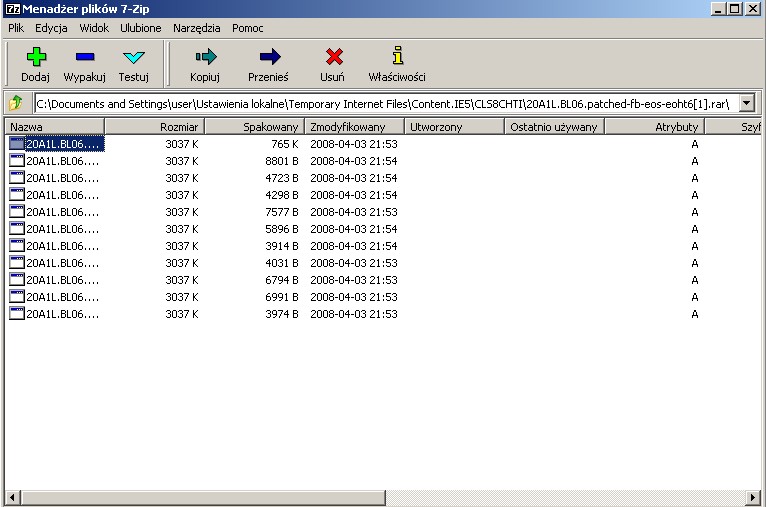Image resolution: width=766 pixels, height=507 pixels.
Task: Click file name in the 7577 B row
Action: click(x=63, y=212)
